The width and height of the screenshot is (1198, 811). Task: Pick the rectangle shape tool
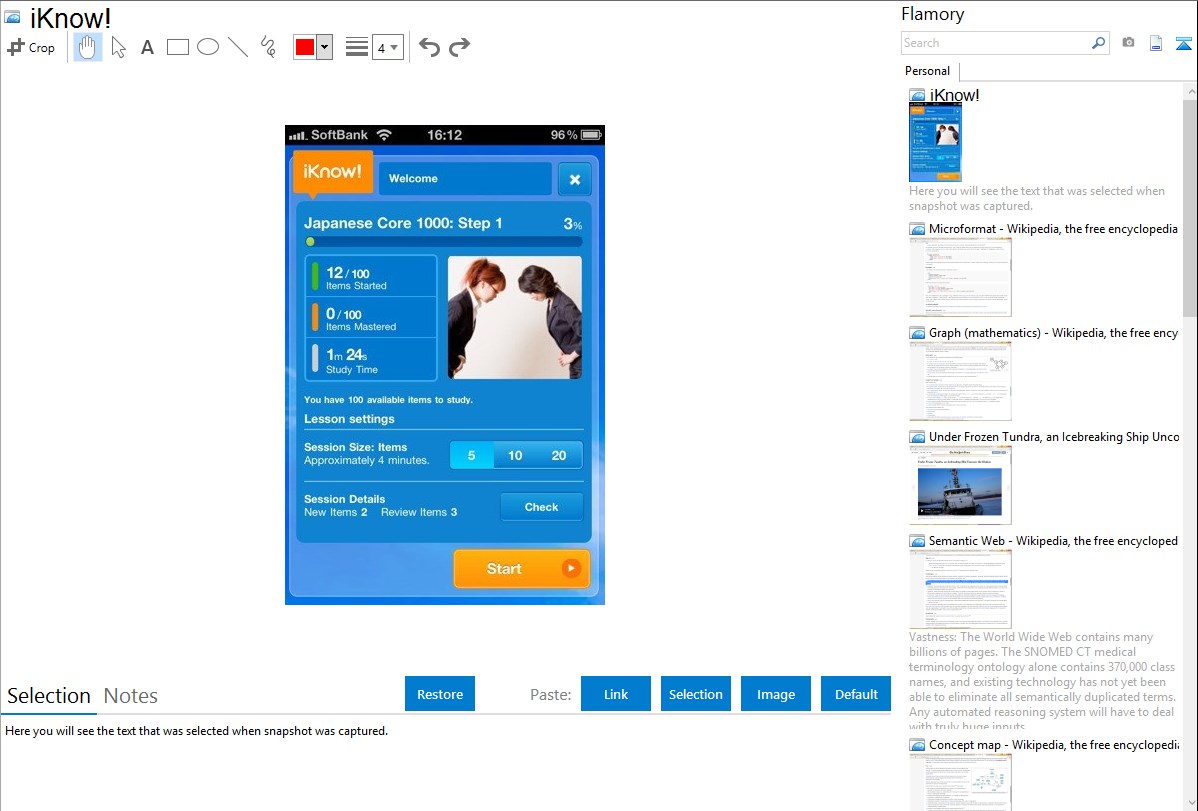pyautogui.click(x=177, y=47)
